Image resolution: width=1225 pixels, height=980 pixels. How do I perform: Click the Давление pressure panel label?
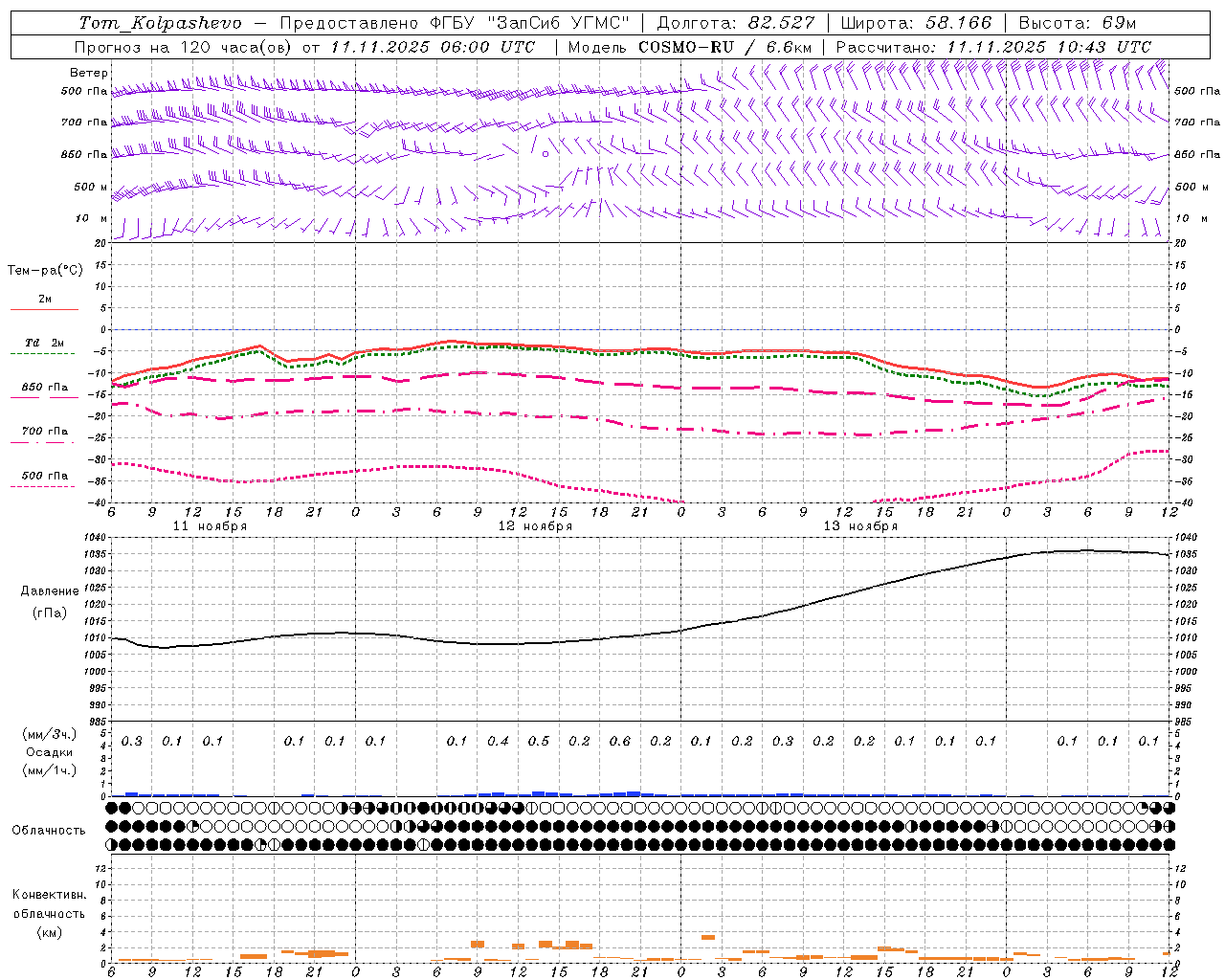coord(50,591)
